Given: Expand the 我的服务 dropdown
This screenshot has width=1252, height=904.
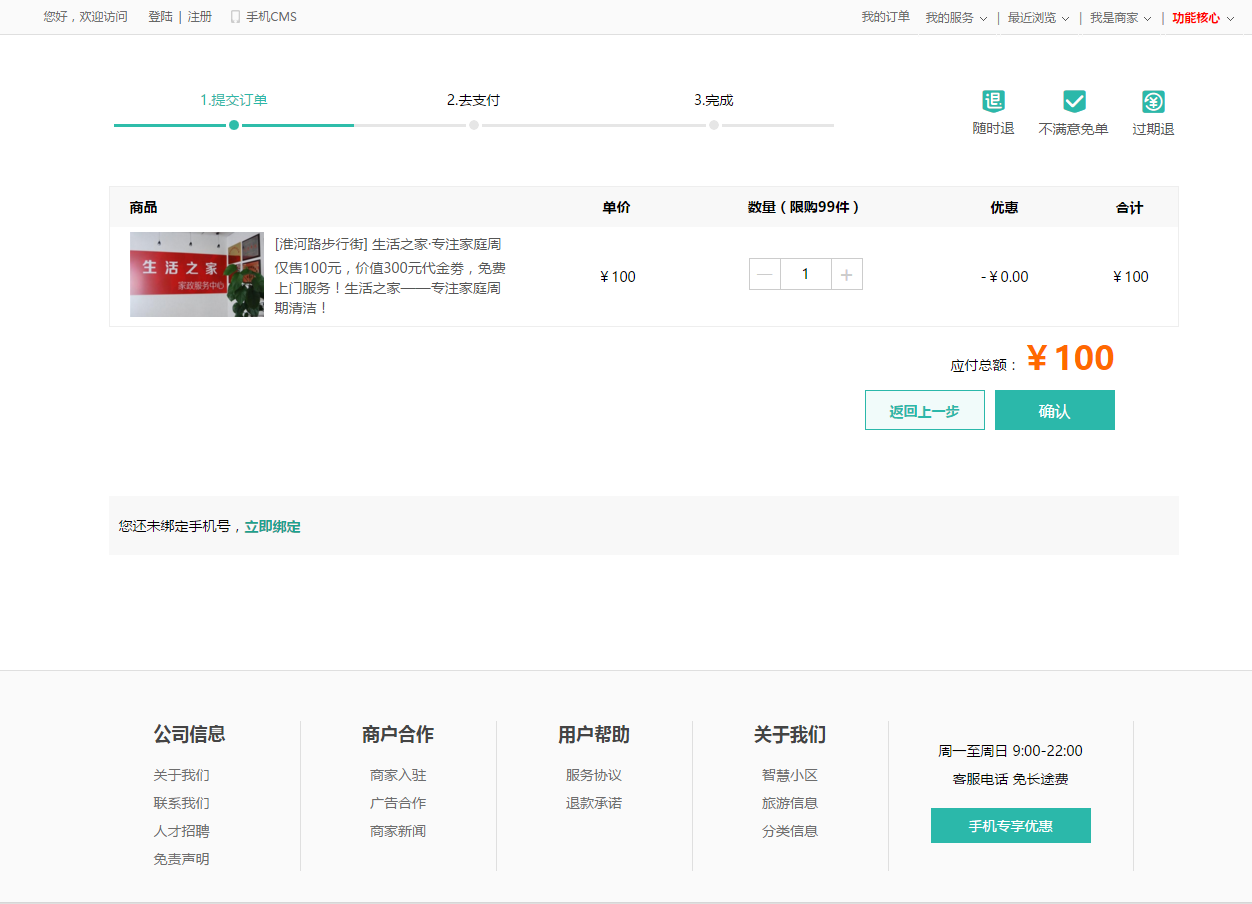Looking at the screenshot, I should [x=956, y=18].
